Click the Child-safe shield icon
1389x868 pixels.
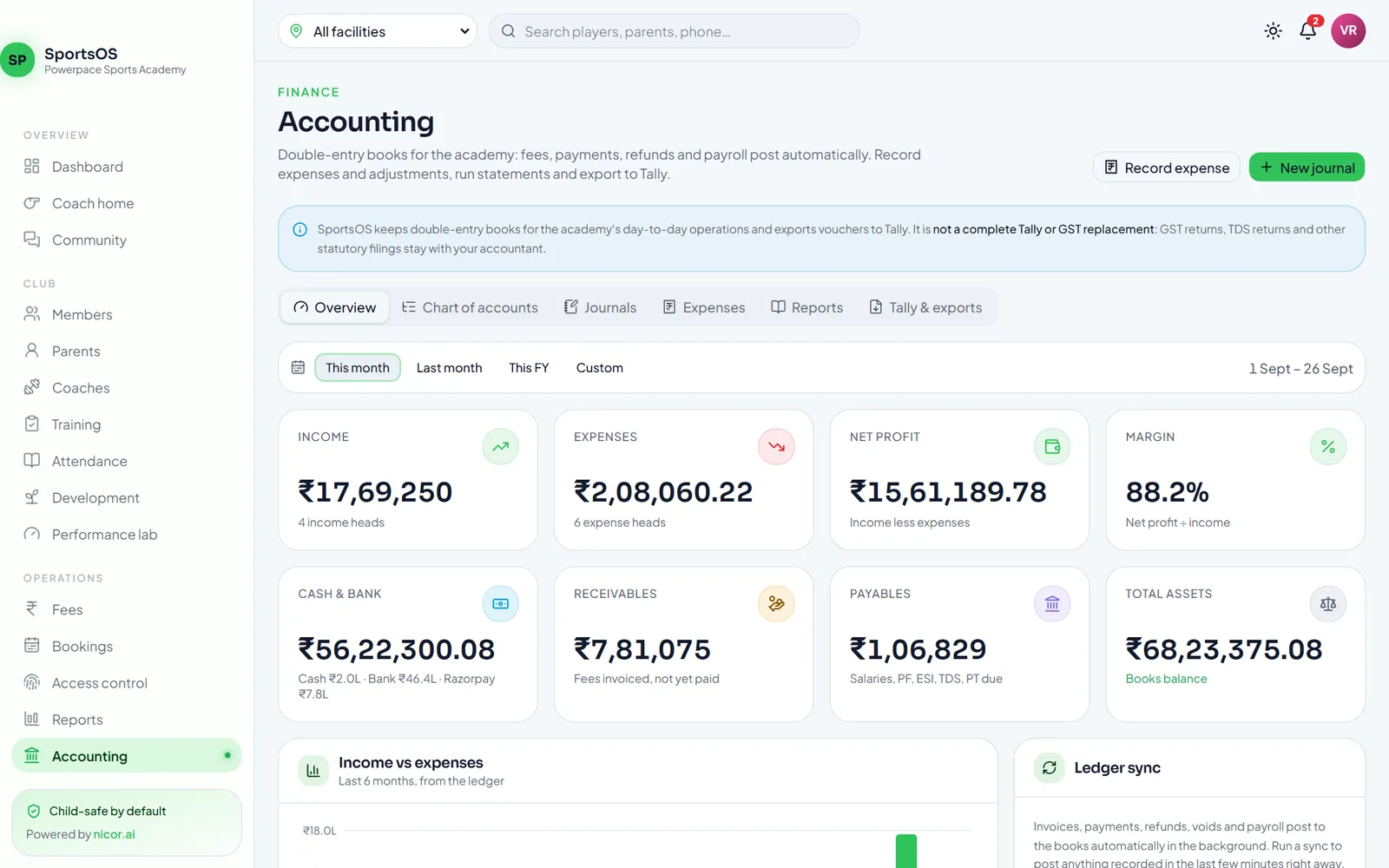(x=34, y=812)
